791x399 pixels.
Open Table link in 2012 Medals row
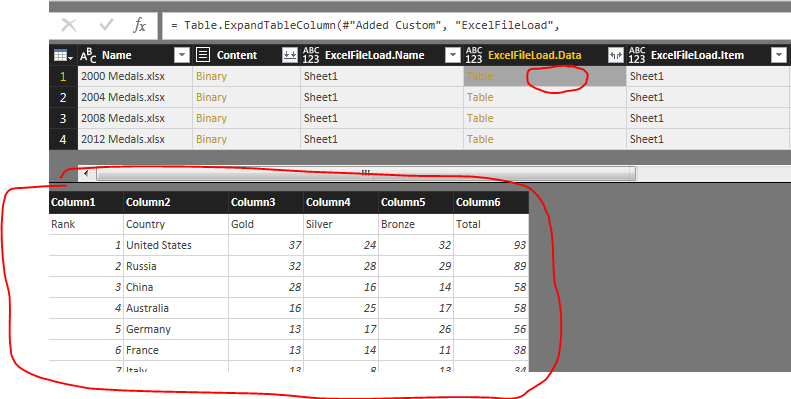pyautogui.click(x=480, y=139)
